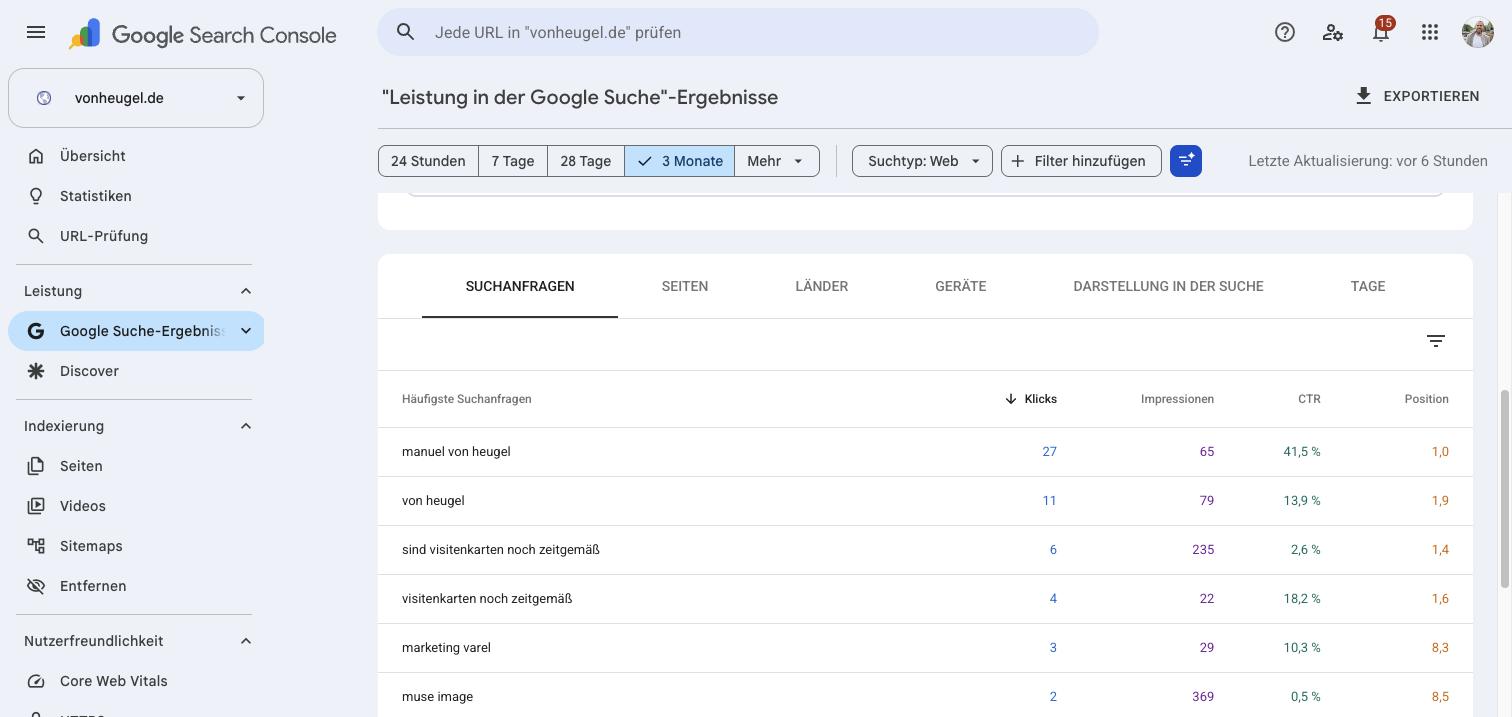This screenshot has width=1512, height=717.
Task: Switch to the Seiten tab
Action: (685, 286)
